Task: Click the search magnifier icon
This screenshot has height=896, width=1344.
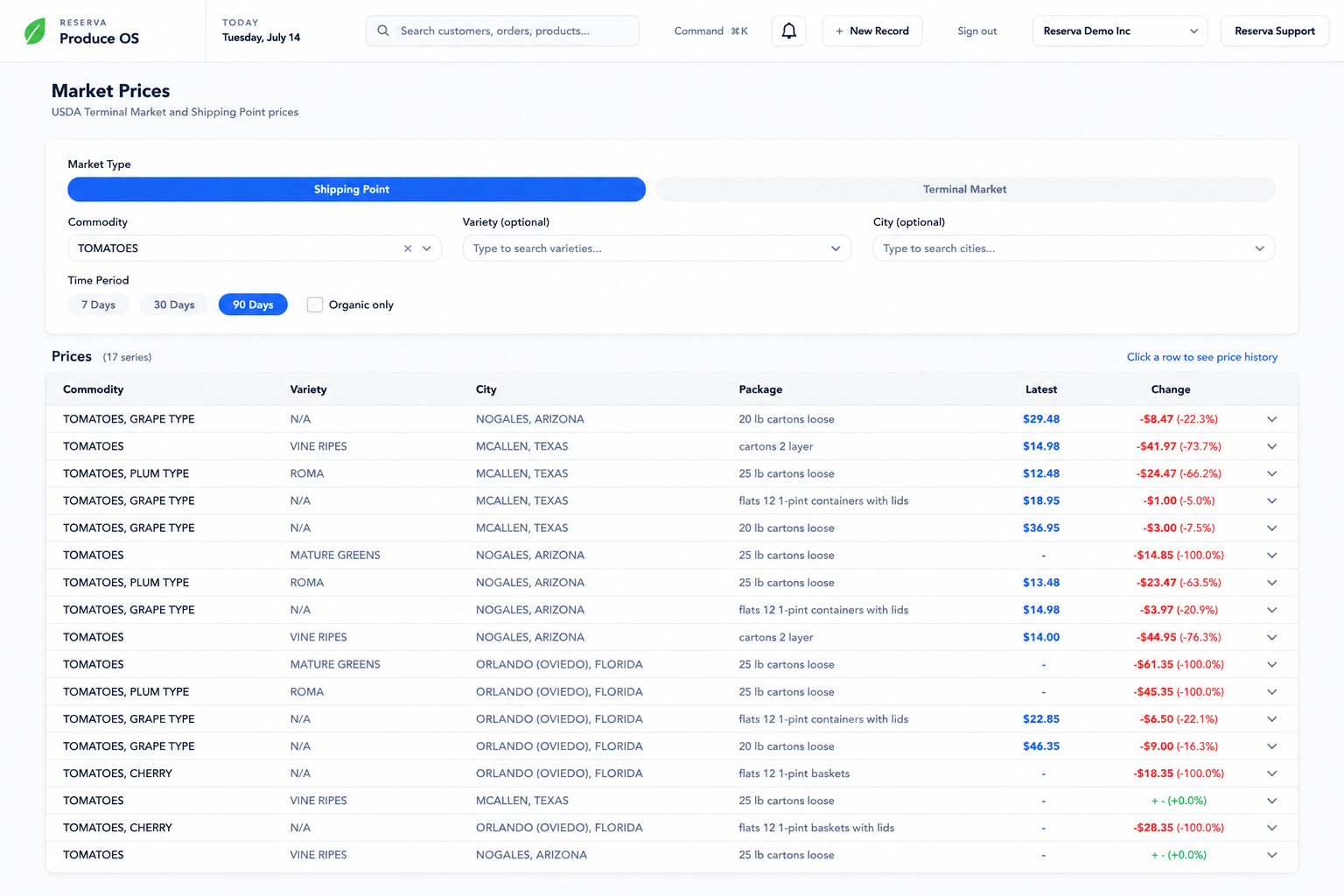Action: tap(383, 31)
